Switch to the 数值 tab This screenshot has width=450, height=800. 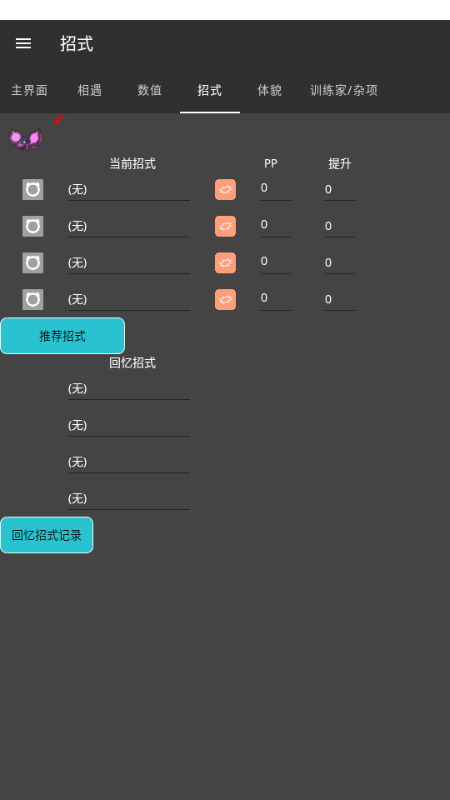pyautogui.click(x=149, y=90)
